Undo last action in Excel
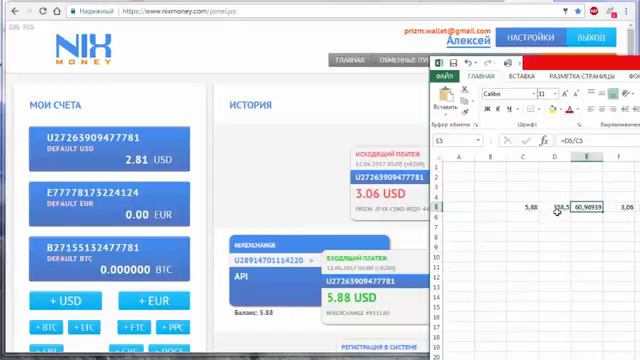Viewport: 640px width, 360px height. [x=468, y=63]
